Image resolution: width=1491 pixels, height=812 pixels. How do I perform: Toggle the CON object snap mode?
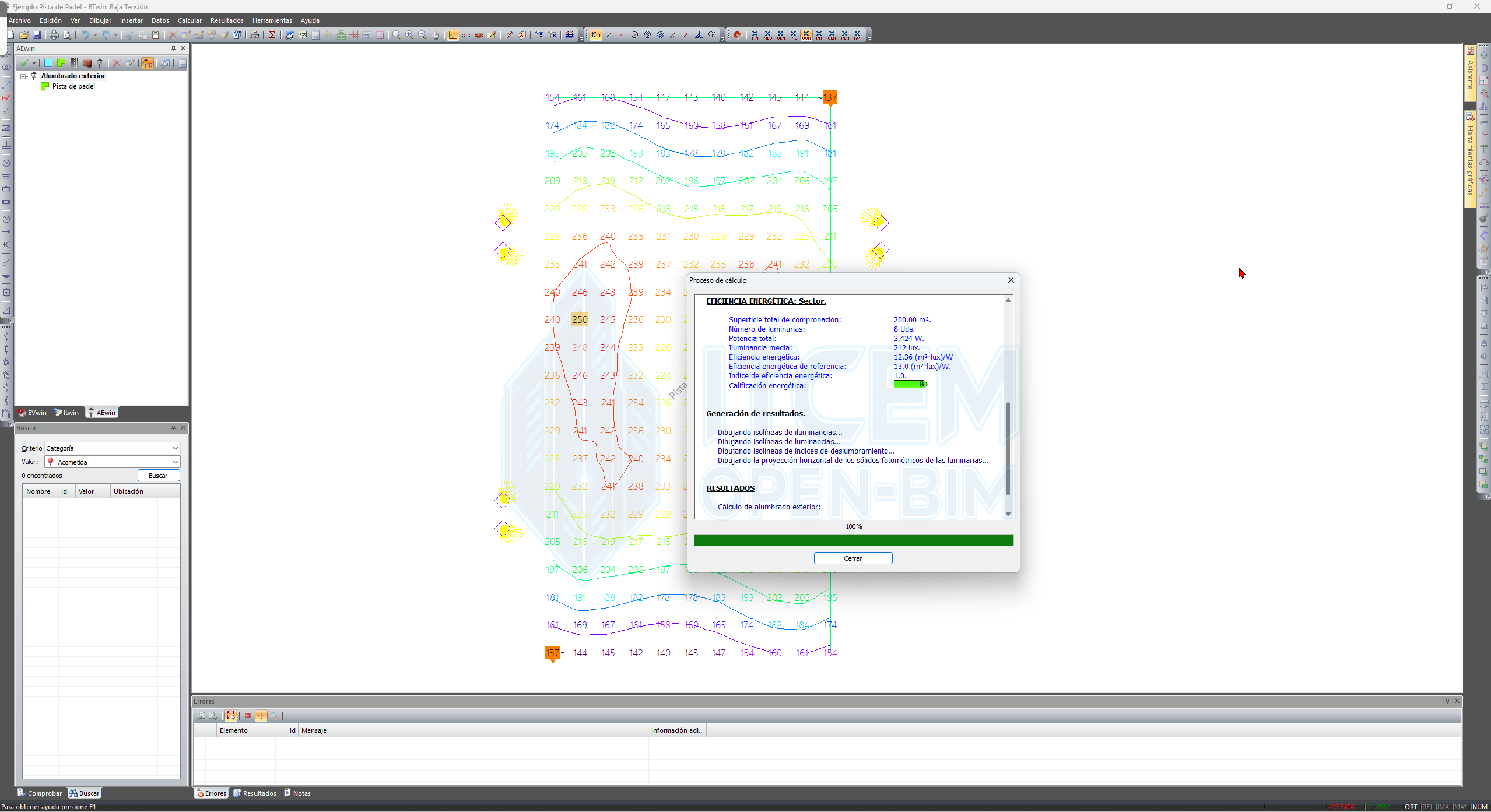[x=806, y=36]
